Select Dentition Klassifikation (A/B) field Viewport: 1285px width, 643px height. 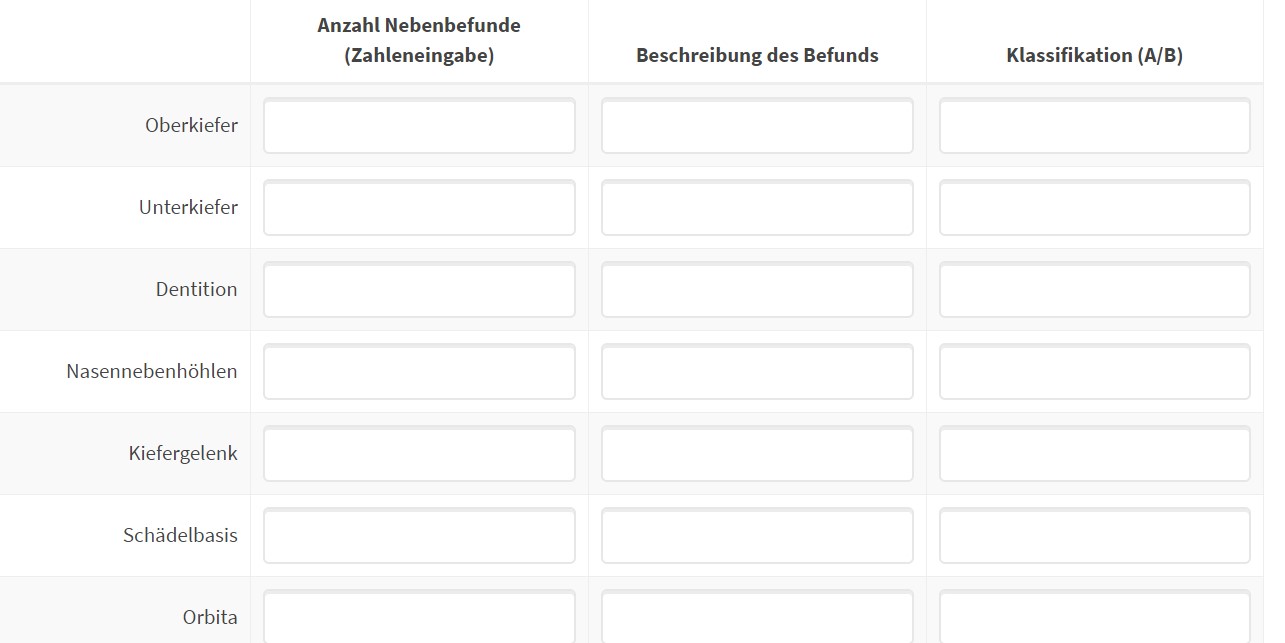point(1094,290)
